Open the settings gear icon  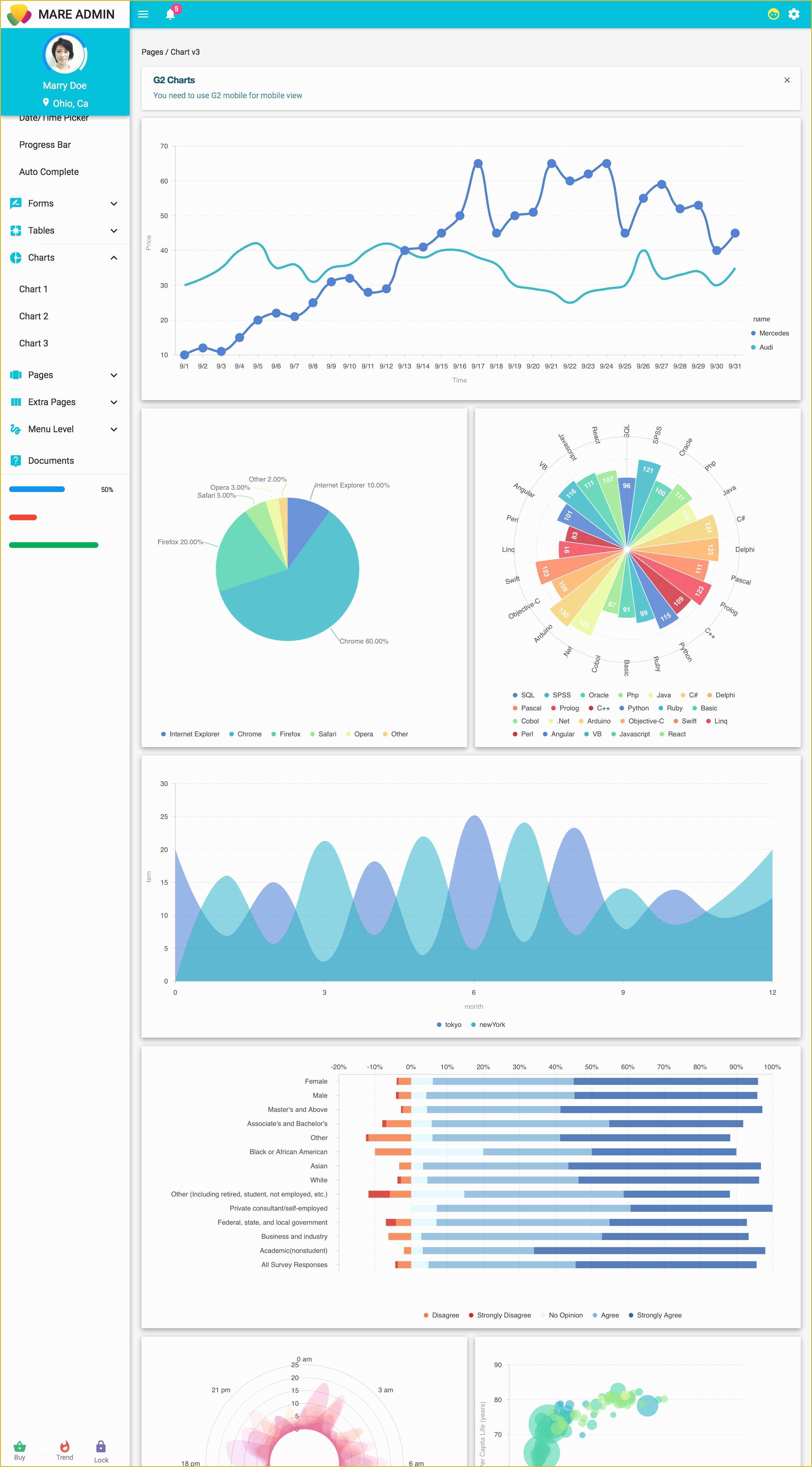(x=794, y=14)
